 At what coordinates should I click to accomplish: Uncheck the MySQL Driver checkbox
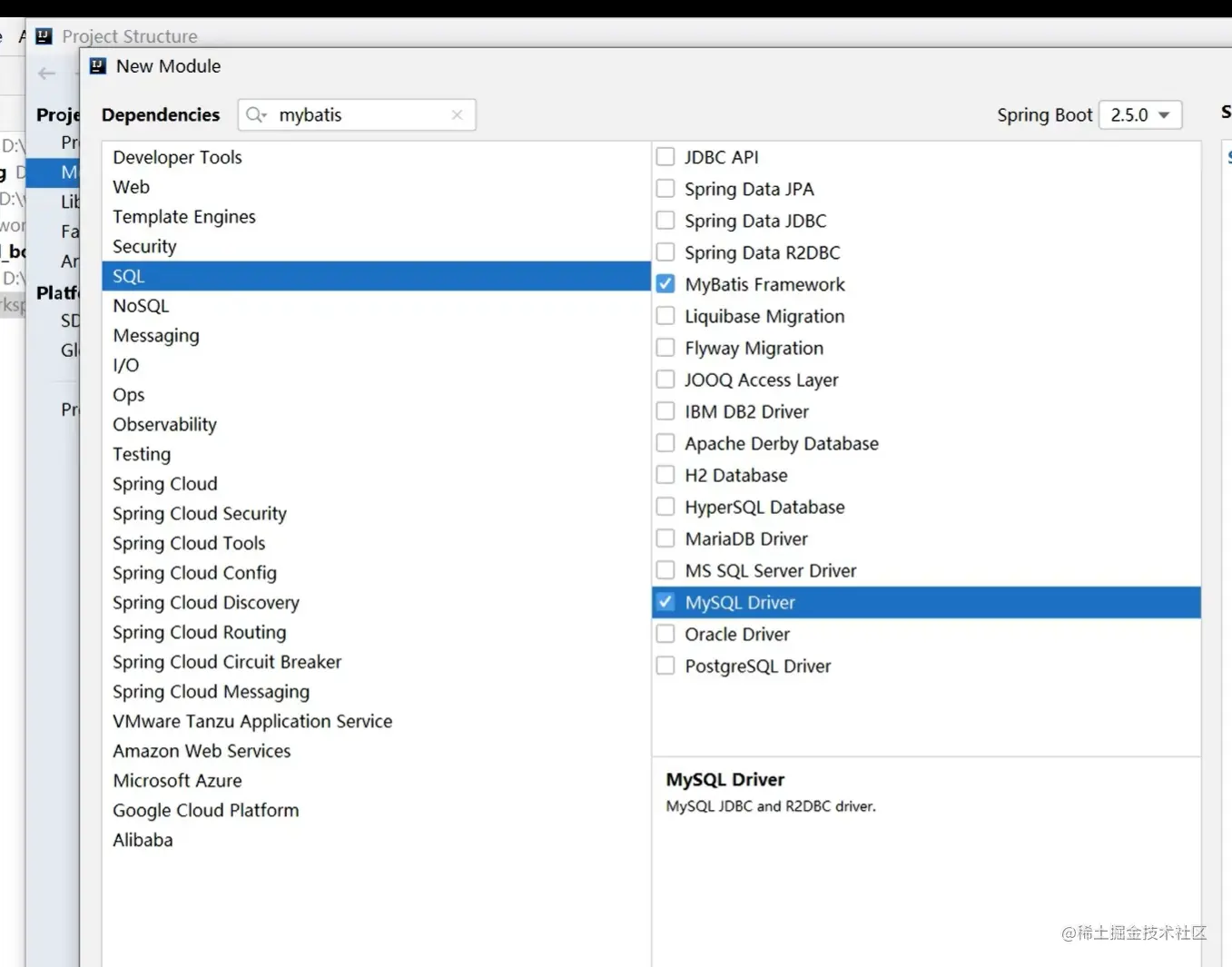pos(665,602)
